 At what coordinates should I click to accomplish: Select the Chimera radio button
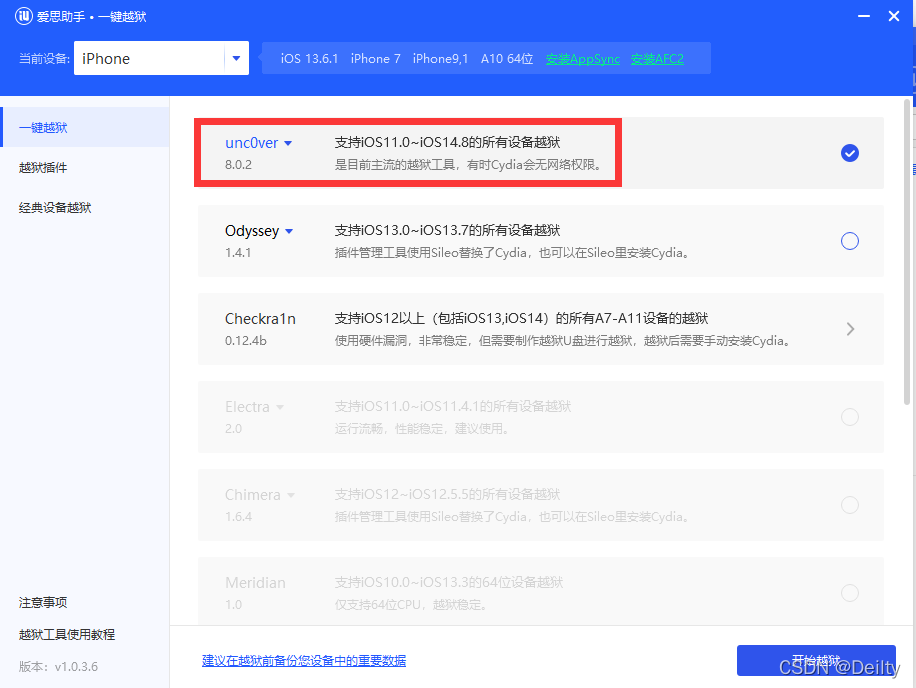coord(849,505)
